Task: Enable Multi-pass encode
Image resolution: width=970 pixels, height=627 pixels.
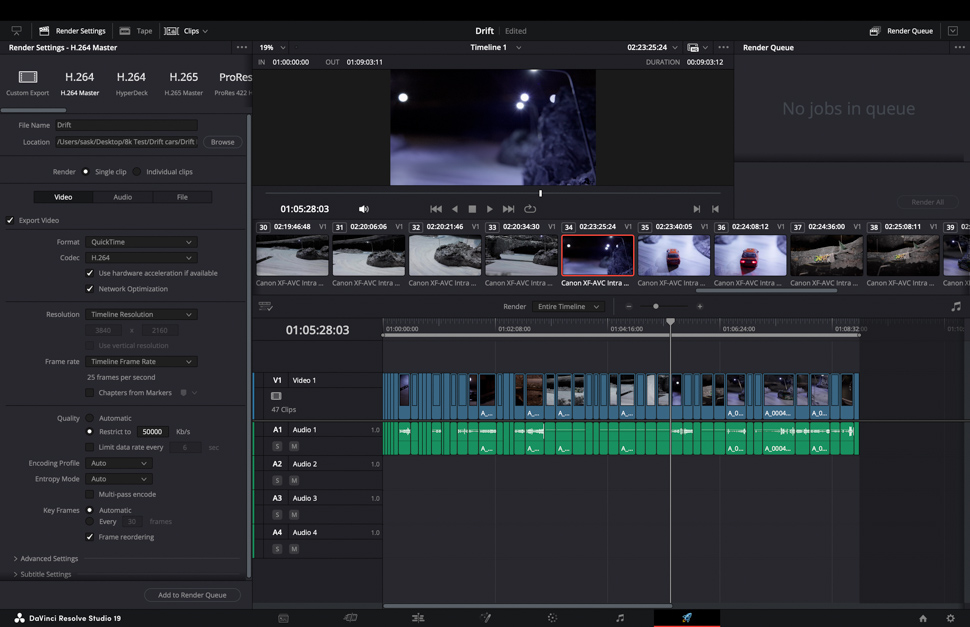Action: tap(90, 495)
